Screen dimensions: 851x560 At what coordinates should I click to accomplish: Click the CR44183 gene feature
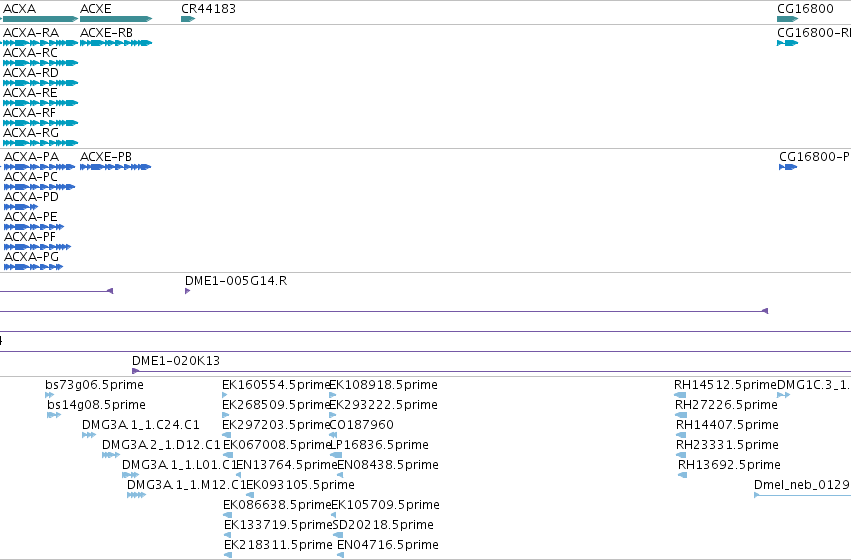click(x=188, y=19)
